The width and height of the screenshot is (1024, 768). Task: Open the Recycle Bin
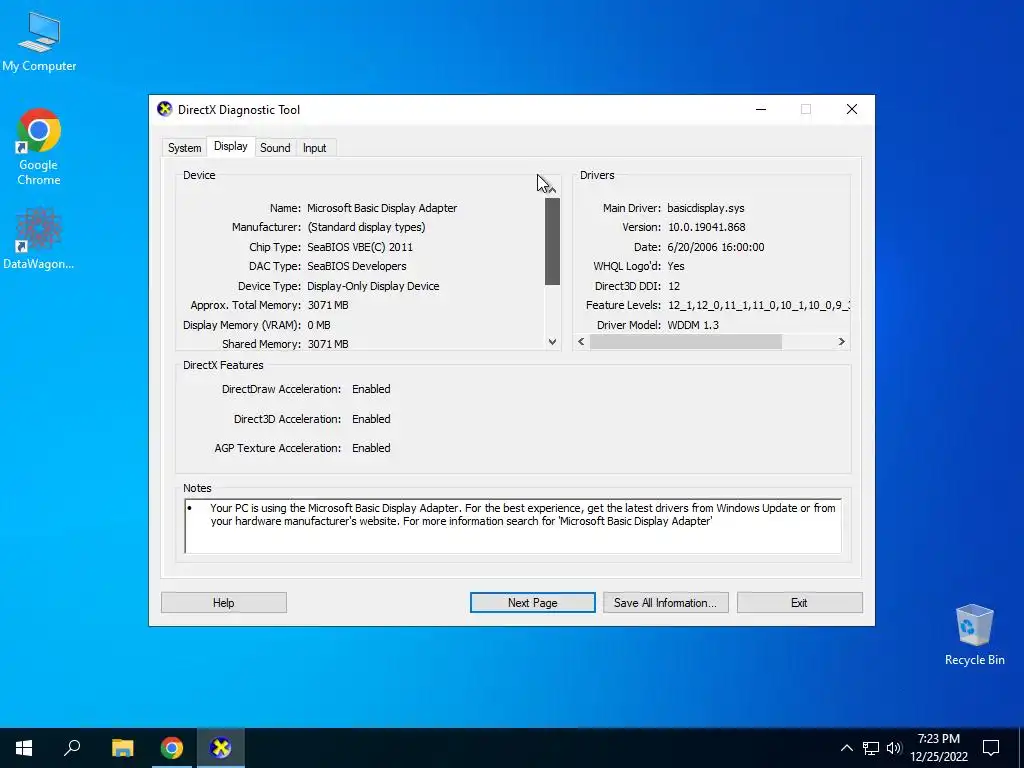point(974,635)
